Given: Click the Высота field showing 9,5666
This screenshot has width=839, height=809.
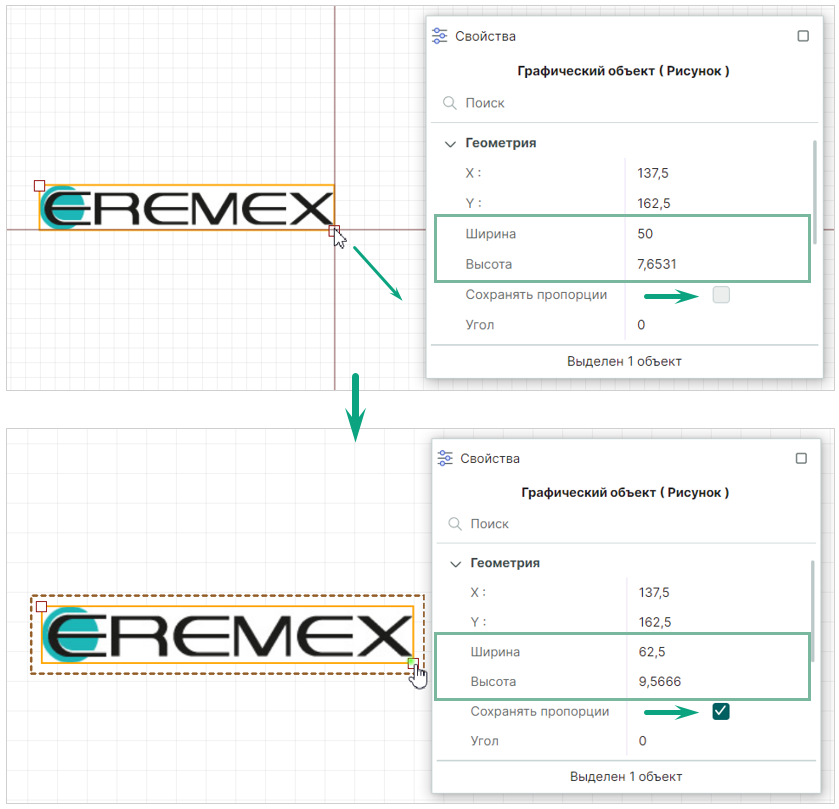Looking at the screenshot, I should tap(715, 682).
